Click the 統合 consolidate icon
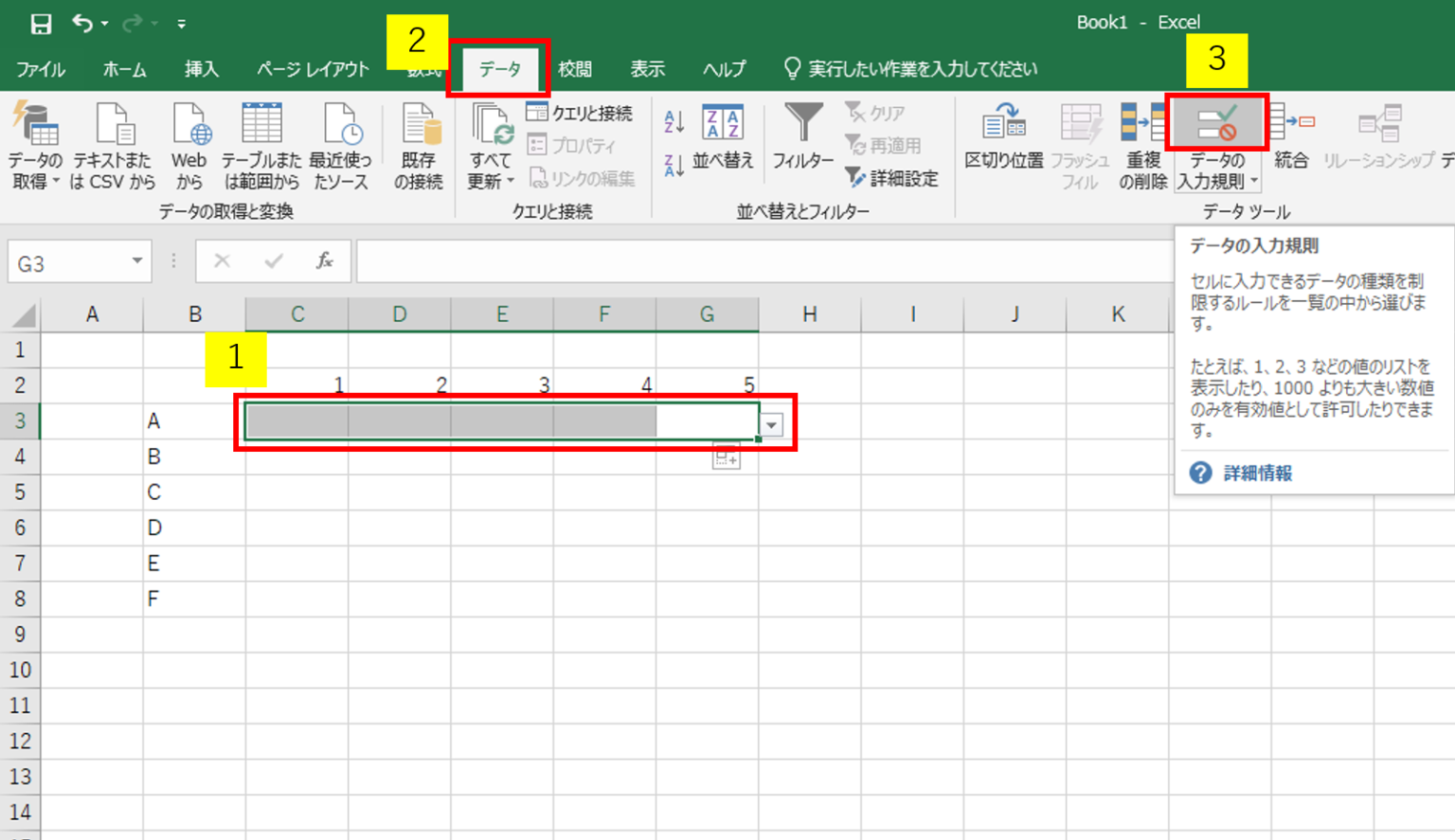Image resolution: width=1455 pixels, height=840 pixels. 1291,138
